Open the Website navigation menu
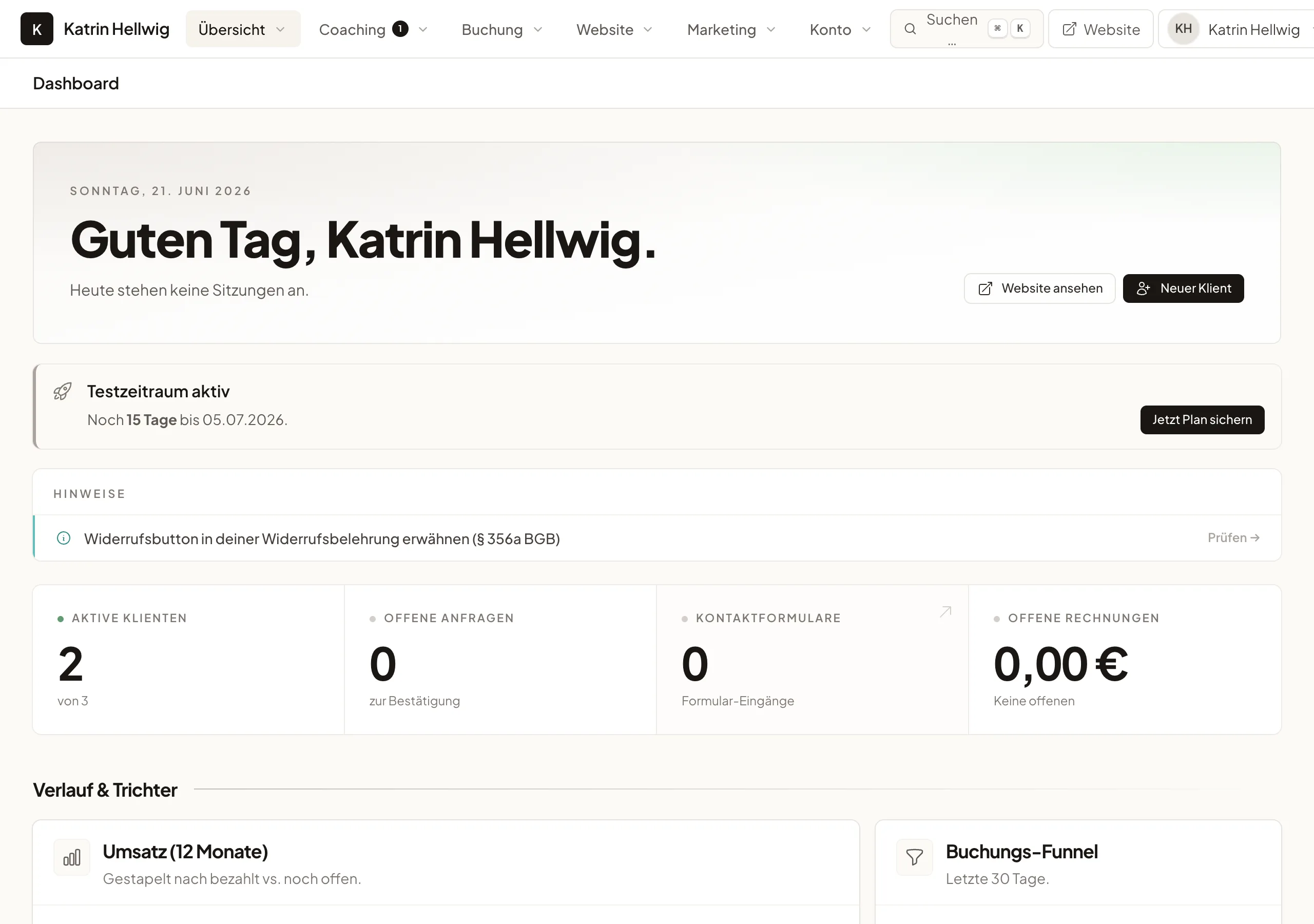1314x924 pixels. [614, 29]
